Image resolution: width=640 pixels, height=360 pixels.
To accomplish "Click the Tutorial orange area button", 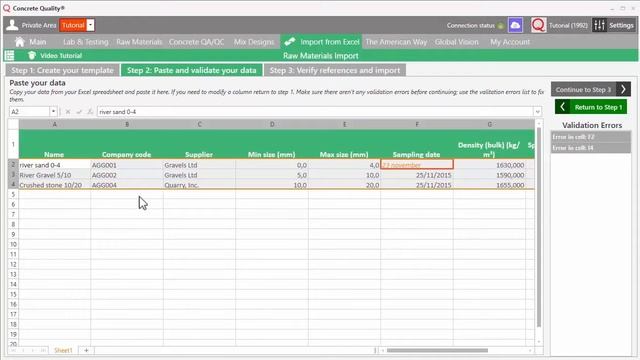I will pyautogui.click(x=73, y=25).
